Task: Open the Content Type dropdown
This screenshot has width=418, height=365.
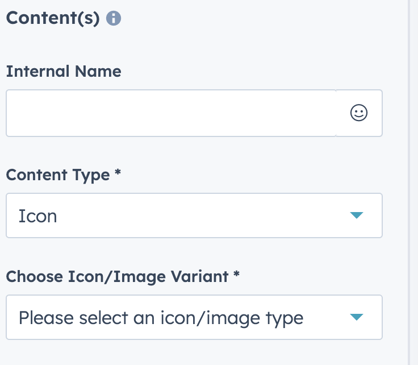Action: coord(194,215)
